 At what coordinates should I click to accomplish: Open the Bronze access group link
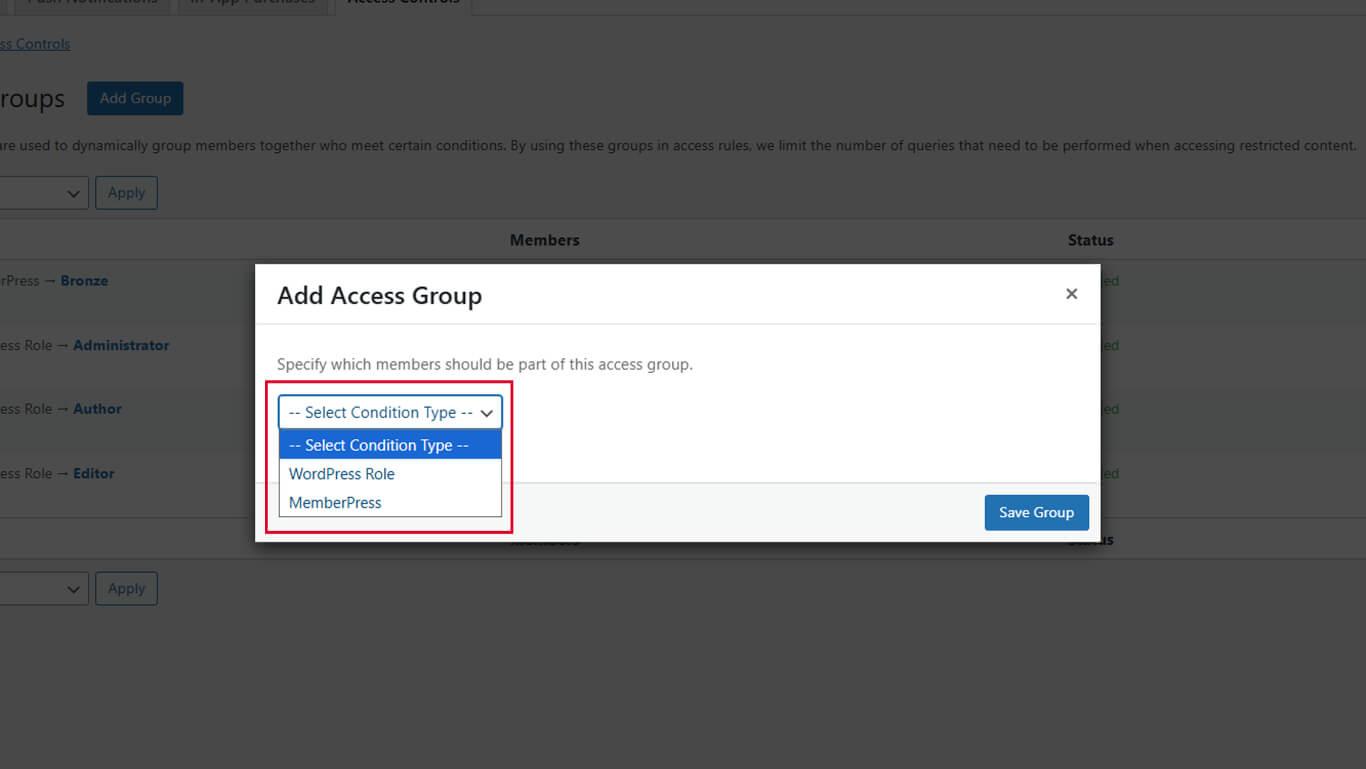[x=84, y=281]
